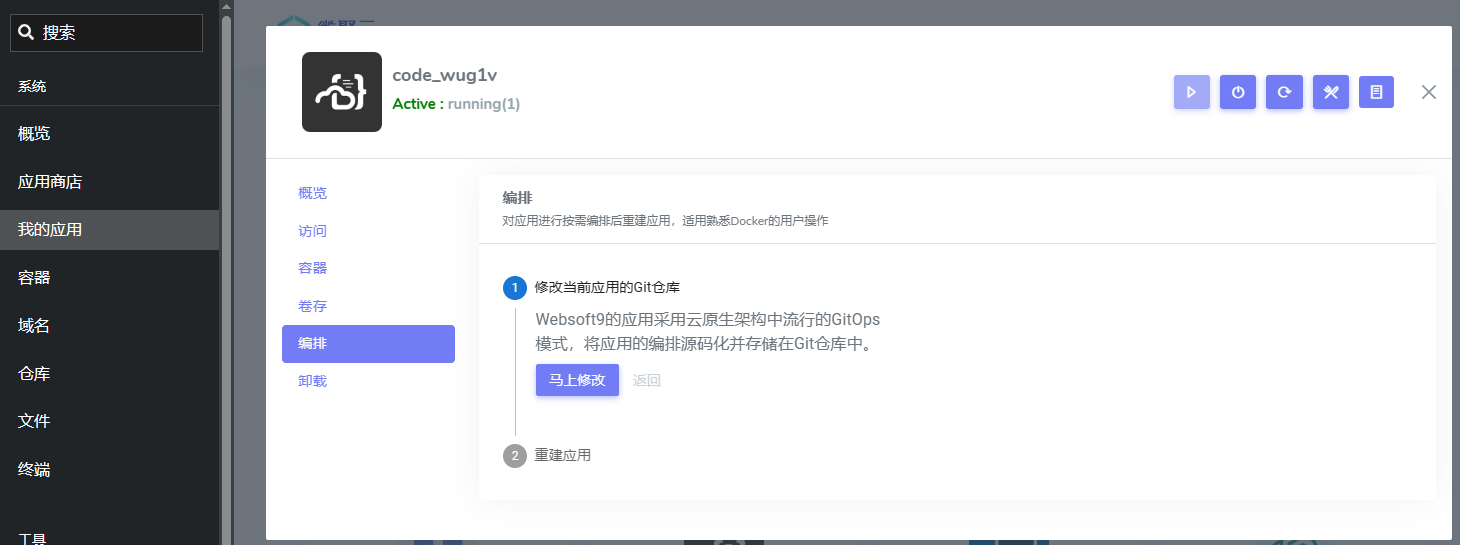
Task: Click the code_wug1v app logo
Action: coord(342,92)
